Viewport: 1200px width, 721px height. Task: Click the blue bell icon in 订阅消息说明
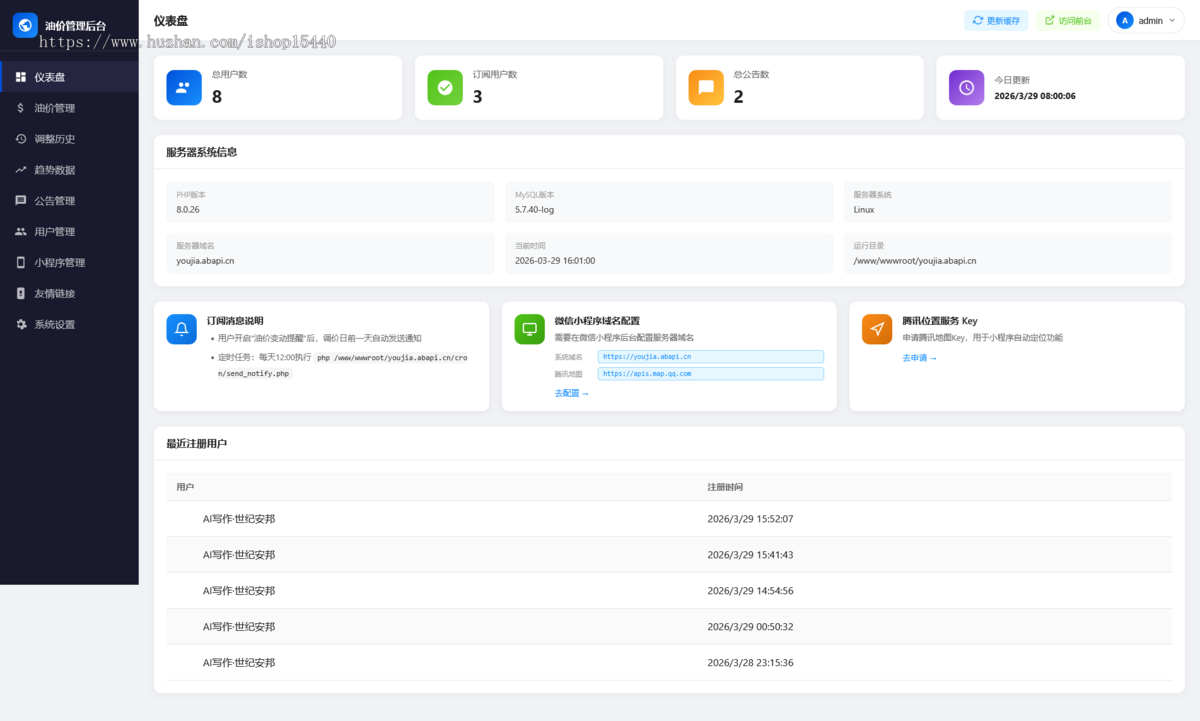[182, 329]
